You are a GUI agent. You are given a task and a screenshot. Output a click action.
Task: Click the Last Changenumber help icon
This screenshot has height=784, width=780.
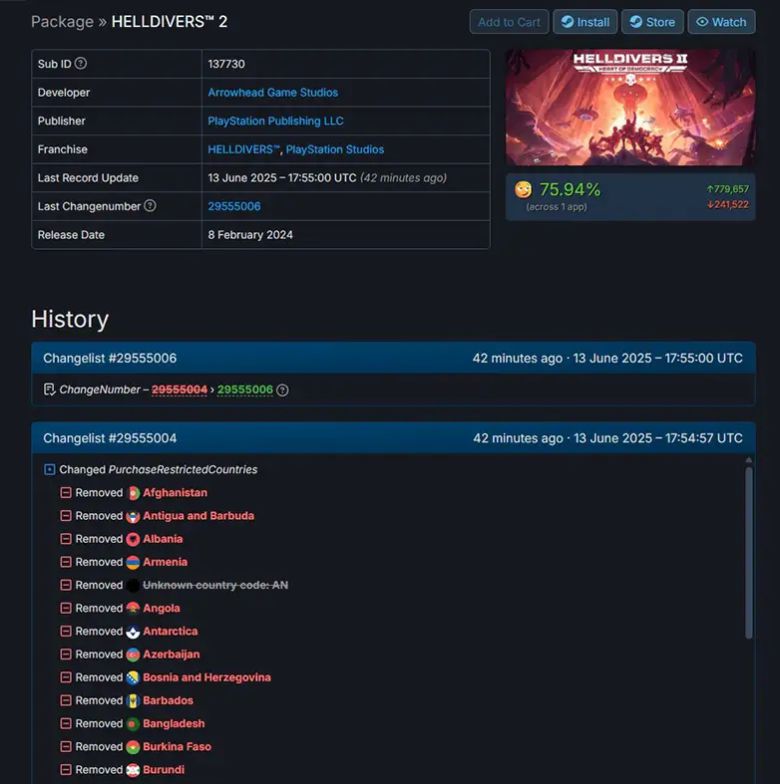point(150,206)
